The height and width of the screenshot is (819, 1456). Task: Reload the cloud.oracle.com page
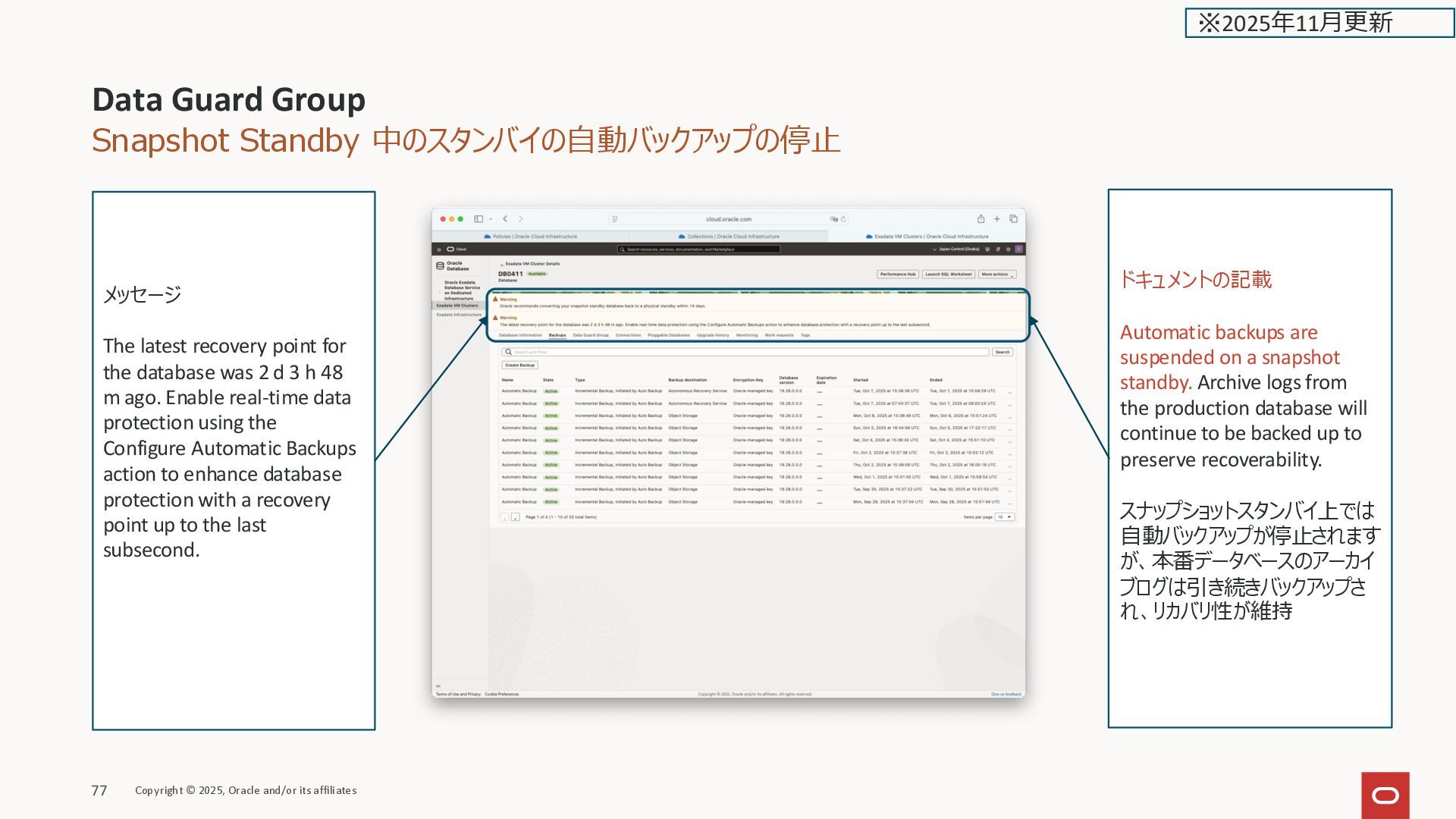843,219
